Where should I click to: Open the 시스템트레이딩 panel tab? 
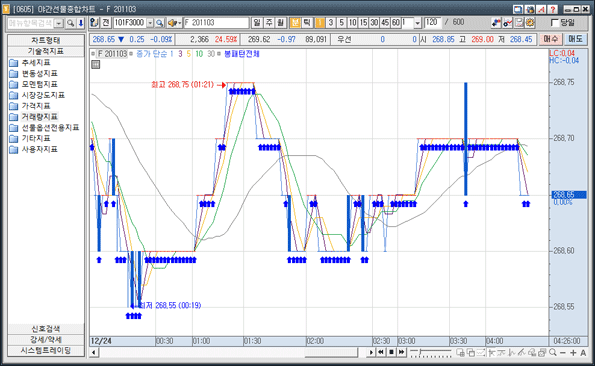point(46,350)
